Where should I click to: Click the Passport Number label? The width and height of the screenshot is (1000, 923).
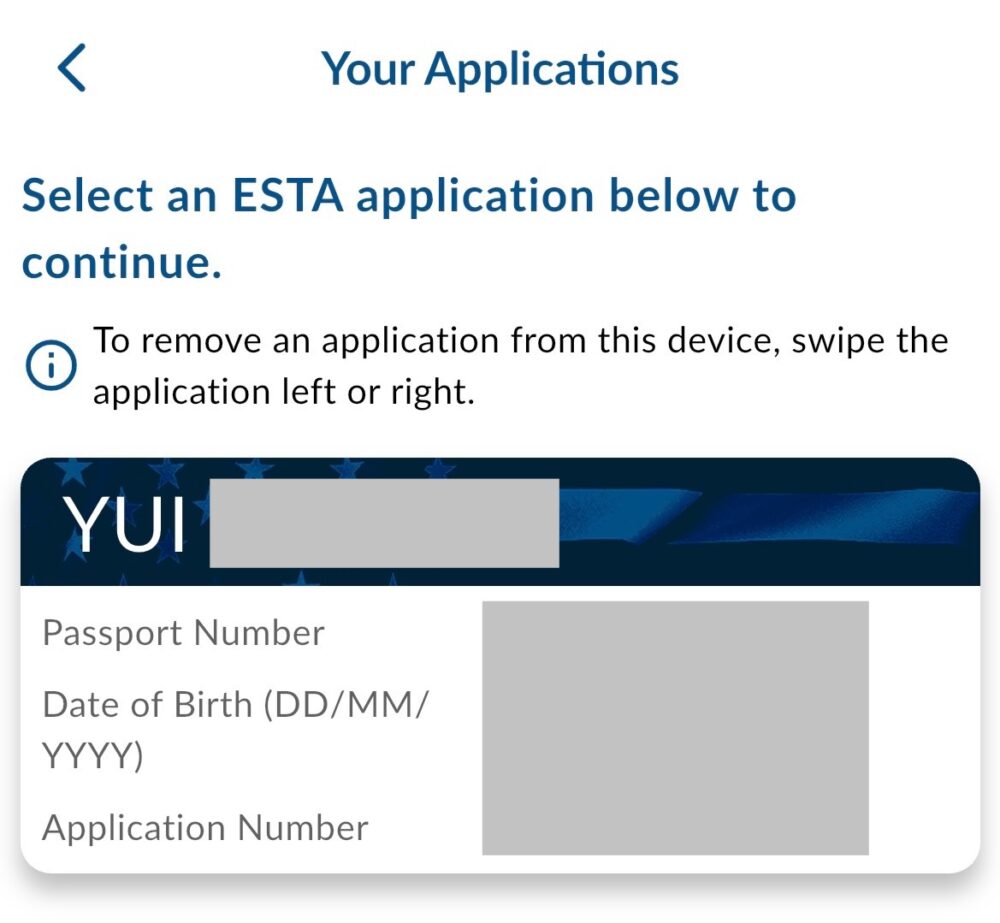pyautogui.click(x=183, y=633)
